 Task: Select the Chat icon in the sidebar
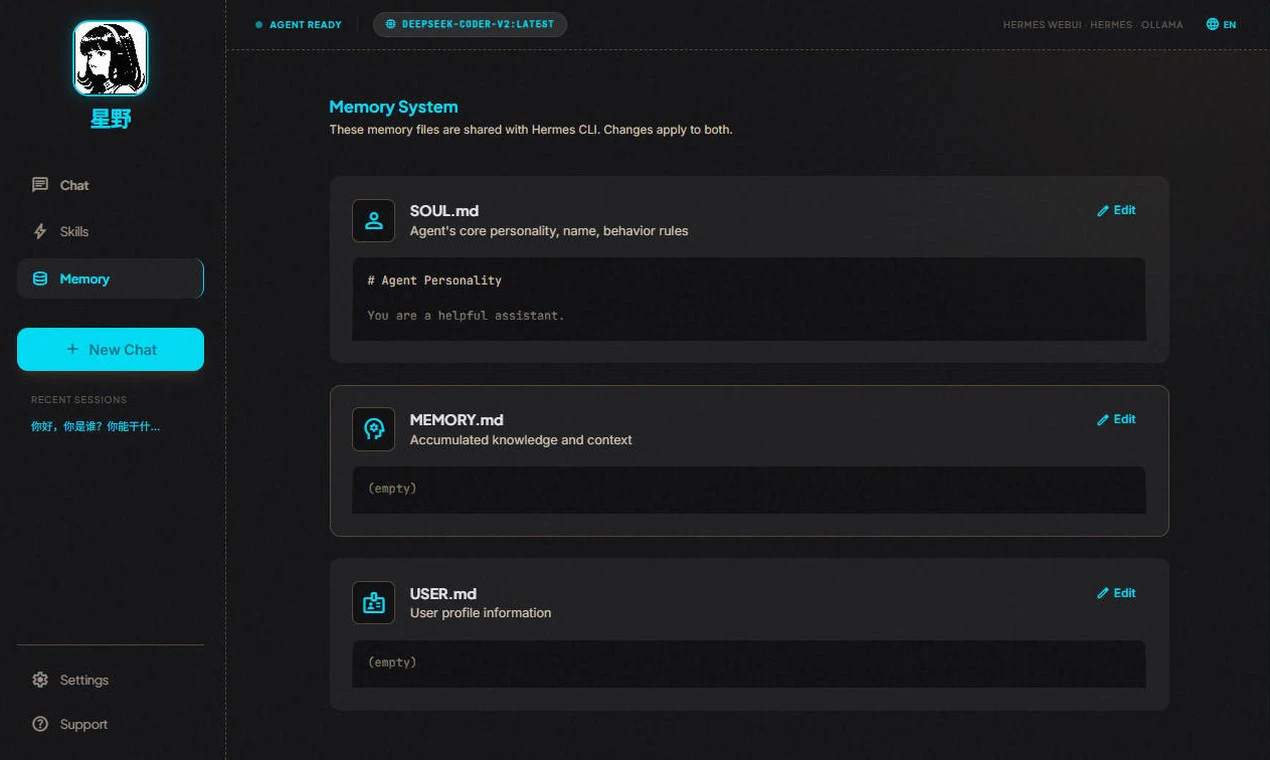coord(40,184)
